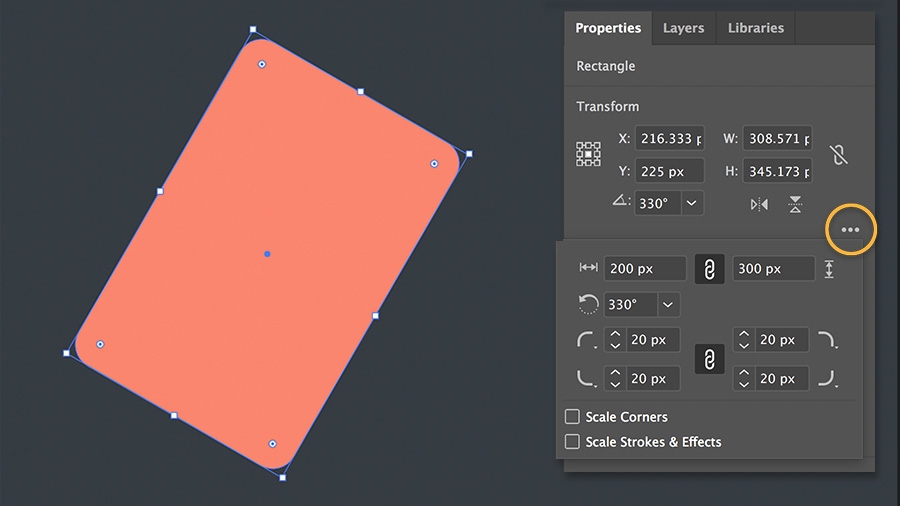Flip the rectangle horizontally
This screenshot has height=506, width=900.
[760, 204]
